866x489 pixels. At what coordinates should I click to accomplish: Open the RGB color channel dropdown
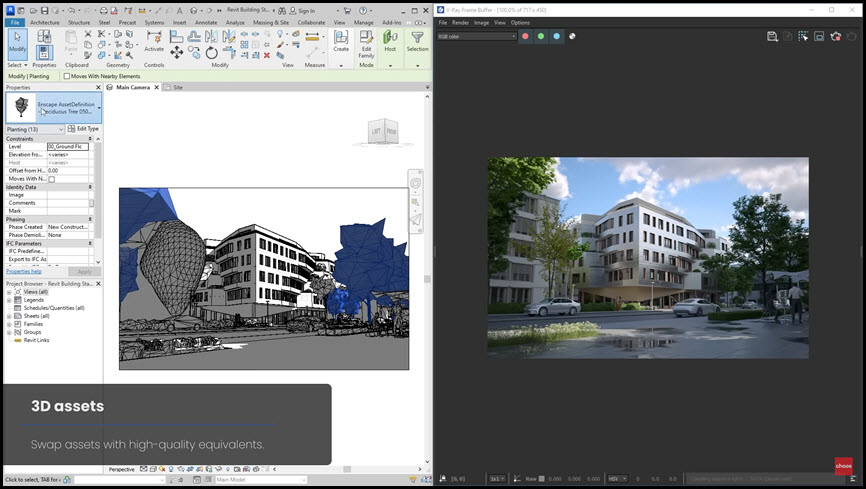point(477,36)
